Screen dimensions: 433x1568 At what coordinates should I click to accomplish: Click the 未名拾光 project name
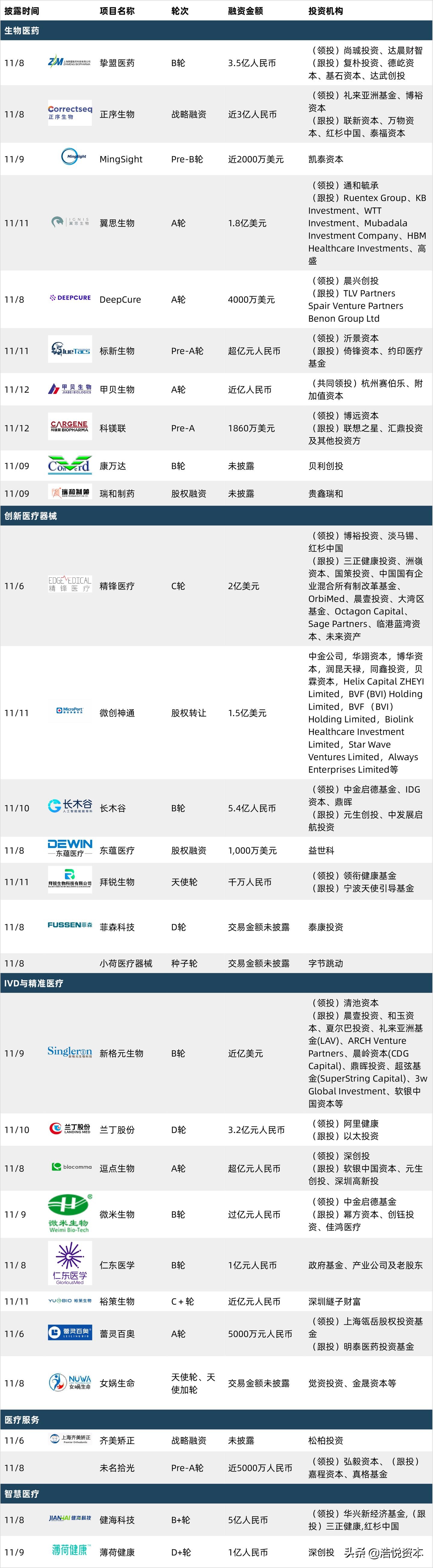click(117, 1468)
